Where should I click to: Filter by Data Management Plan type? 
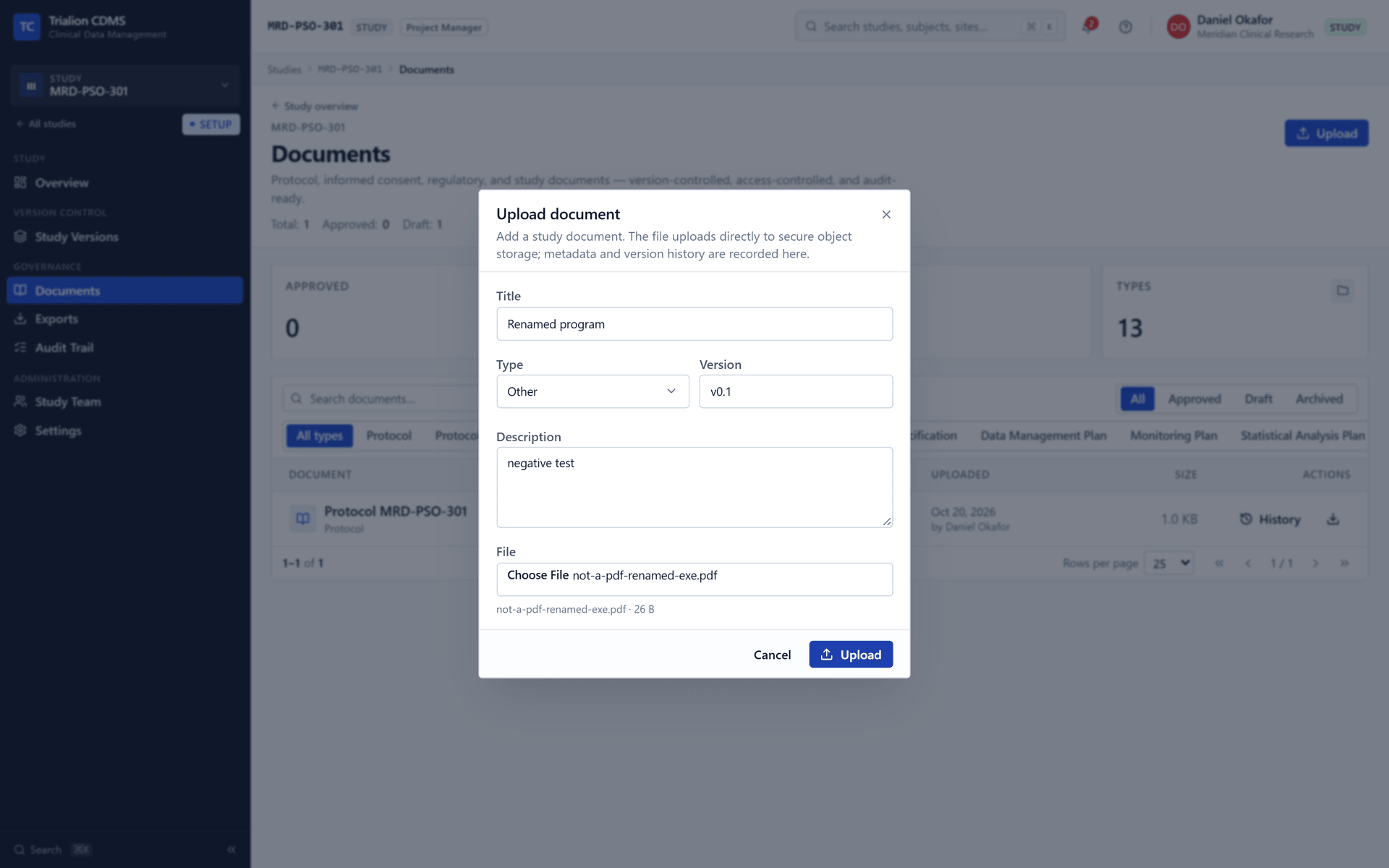1043,435
